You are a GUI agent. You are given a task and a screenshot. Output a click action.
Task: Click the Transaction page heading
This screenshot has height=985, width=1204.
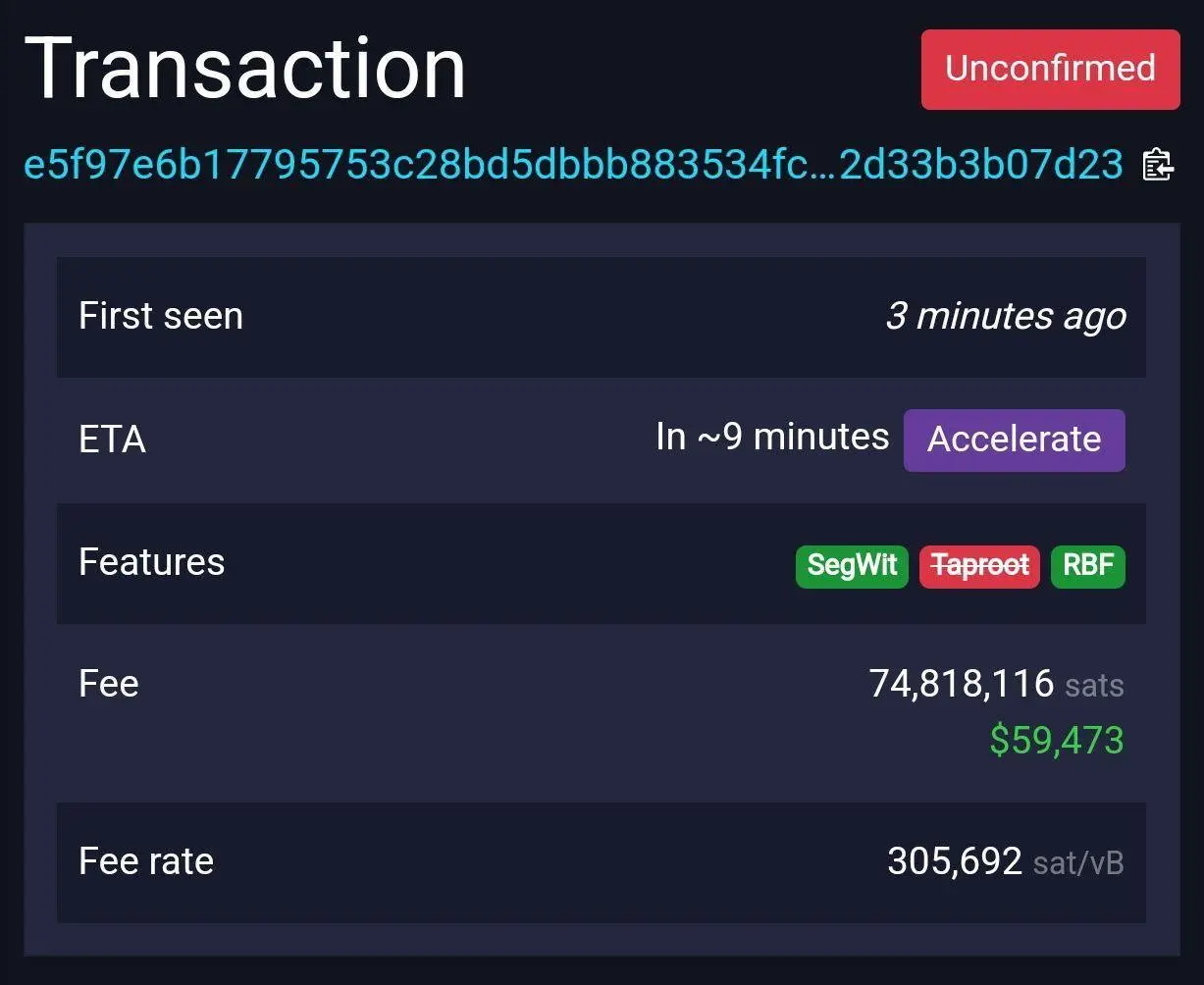click(245, 69)
